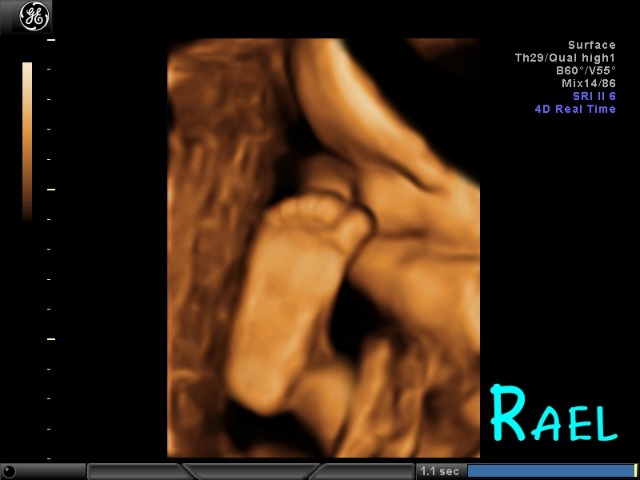640x480 pixels.
Task: Select the middle empty status bar segment
Action: pos(250,471)
